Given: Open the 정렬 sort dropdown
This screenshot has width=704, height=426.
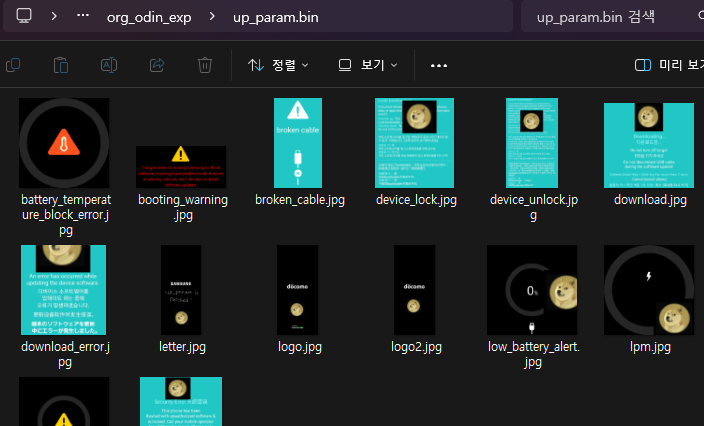Looking at the screenshot, I should pyautogui.click(x=278, y=65).
